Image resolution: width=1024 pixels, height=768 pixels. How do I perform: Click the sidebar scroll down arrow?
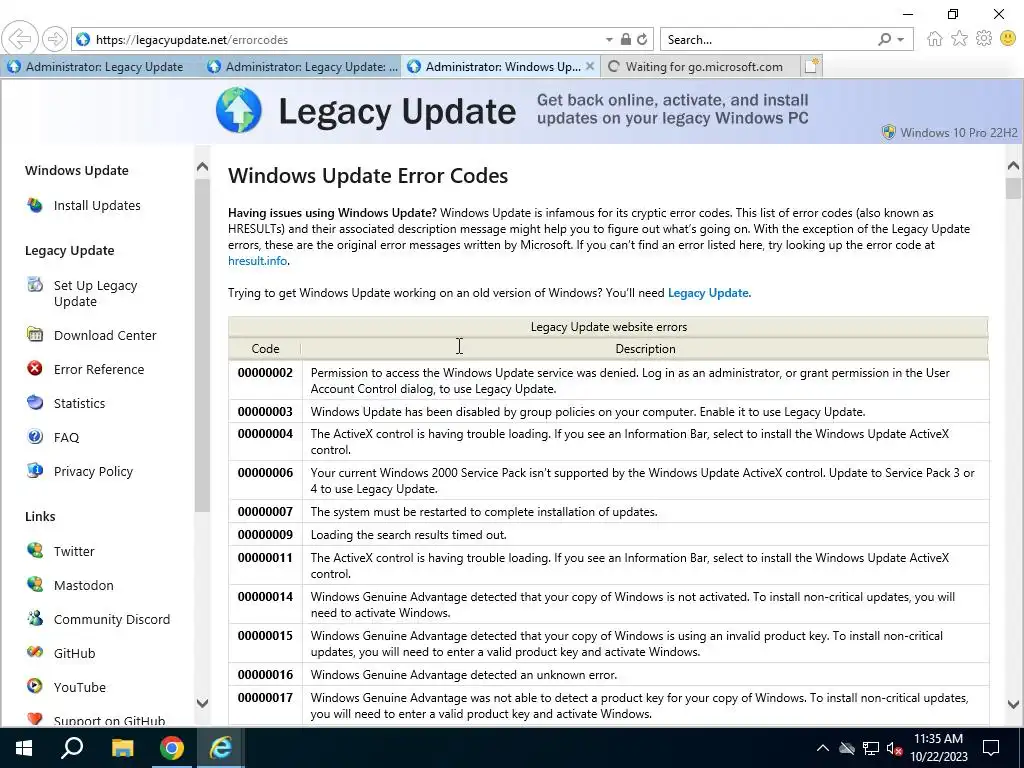pyautogui.click(x=202, y=703)
